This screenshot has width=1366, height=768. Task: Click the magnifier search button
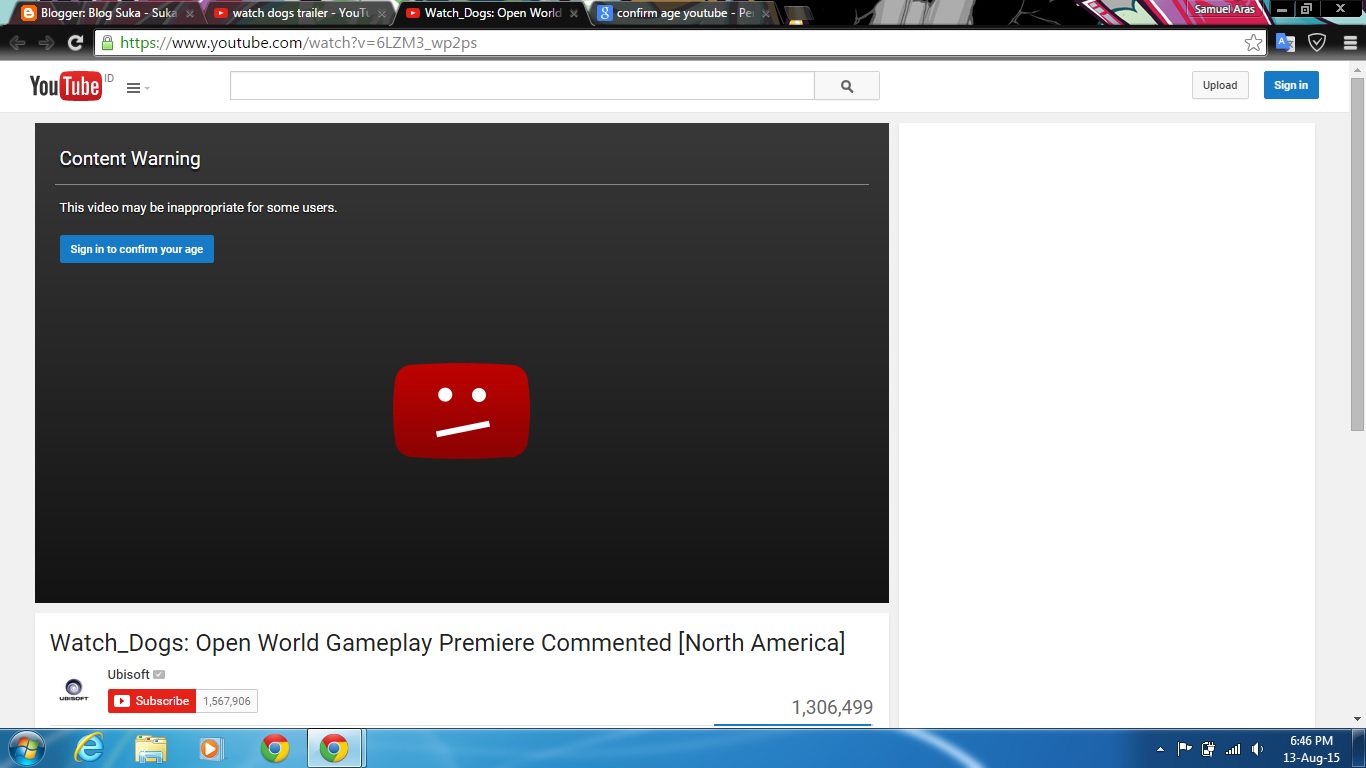click(847, 86)
